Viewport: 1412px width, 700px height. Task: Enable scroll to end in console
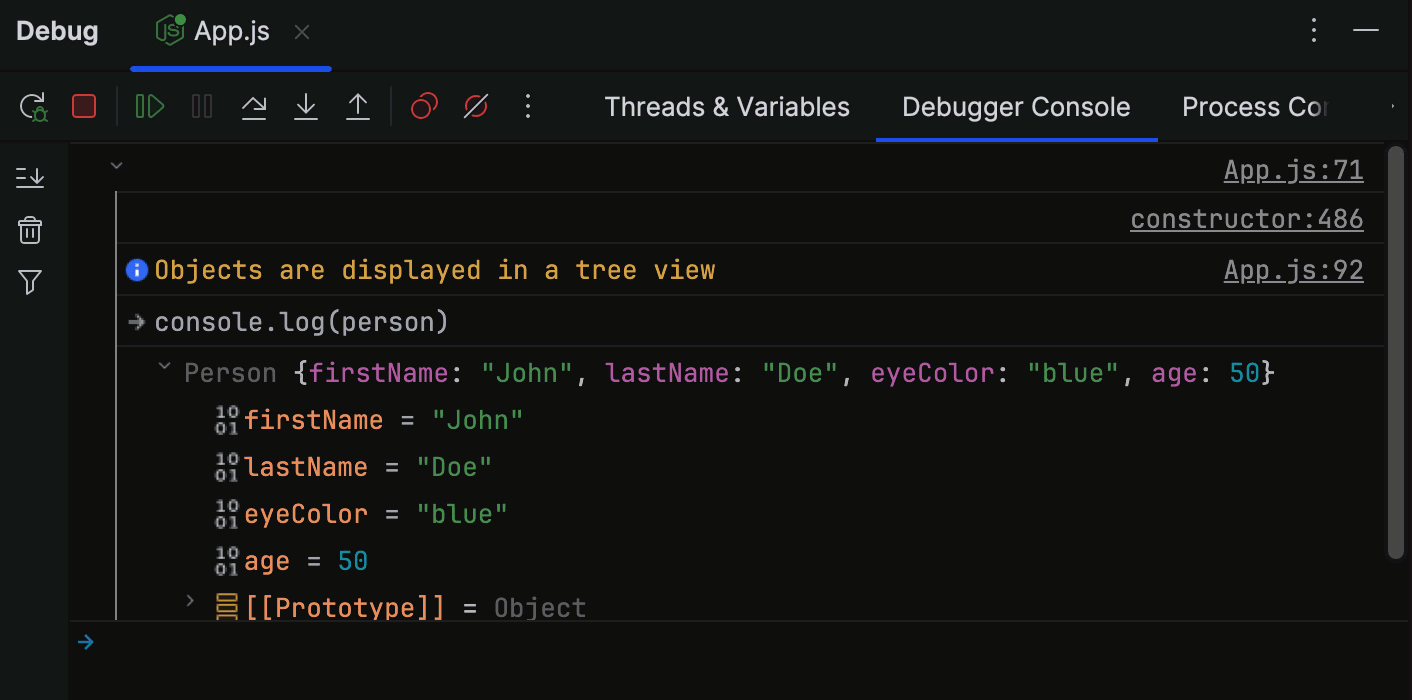coord(30,176)
